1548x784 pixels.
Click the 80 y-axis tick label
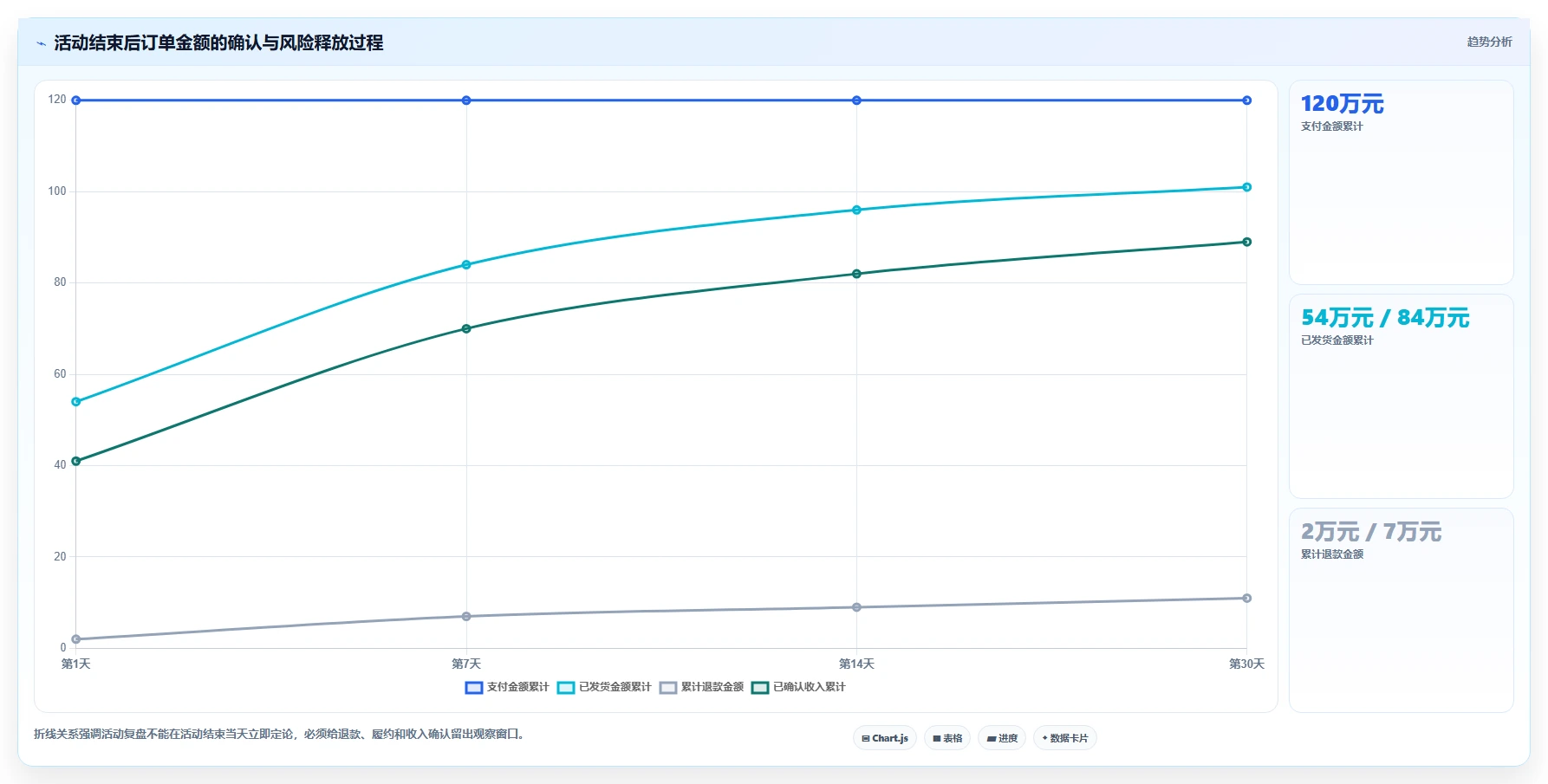tap(60, 282)
